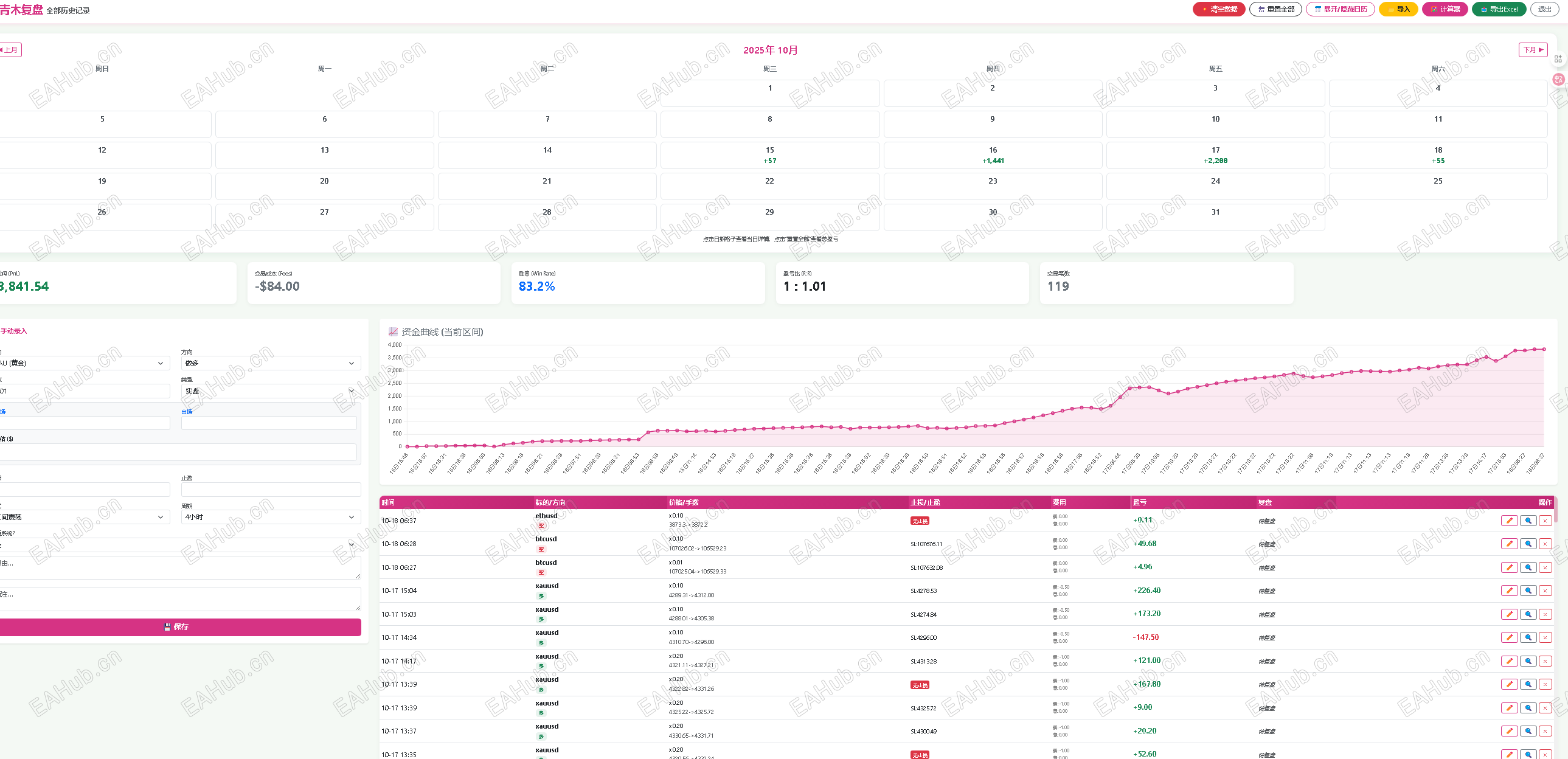View details of 10-18 06:28 btcusd trade
This screenshot has height=759, width=1568.
coord(1528,544)
